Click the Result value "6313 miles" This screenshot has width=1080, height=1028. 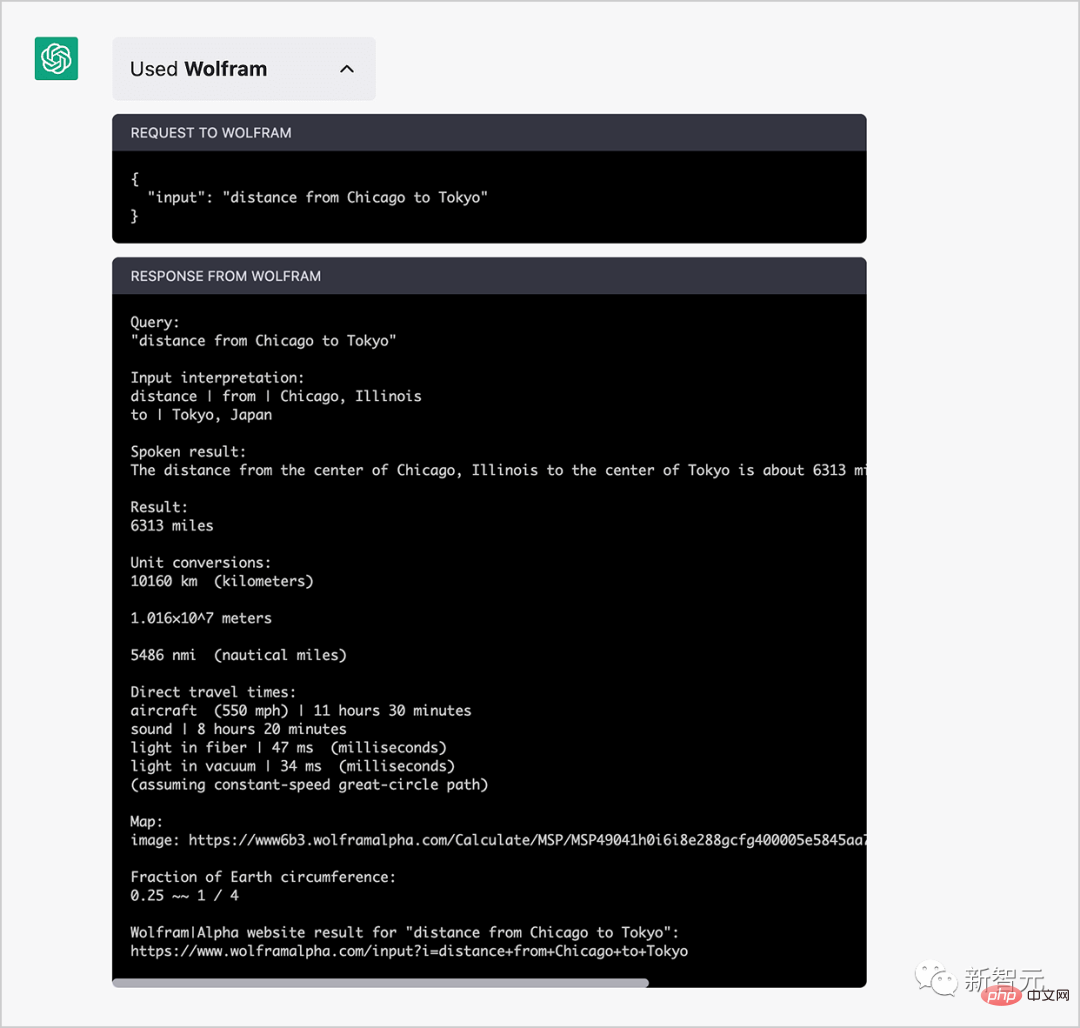172,526
